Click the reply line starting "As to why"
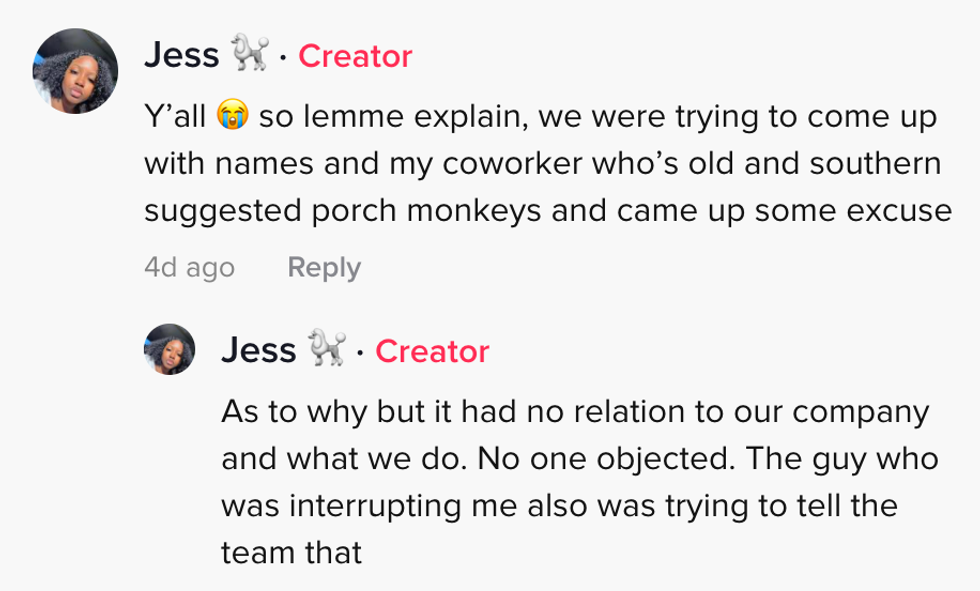This screenshot has height=591, width=980. click(x=574, y=412)
